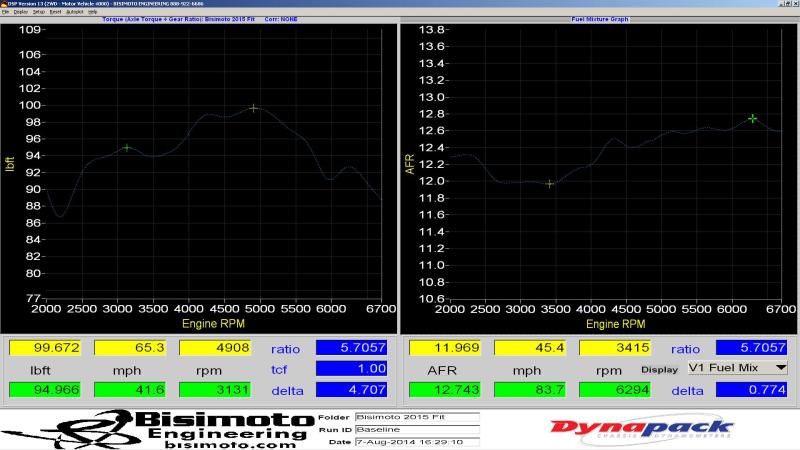Click the yellow 45.4 mph readout

click(x=530, y=347)
